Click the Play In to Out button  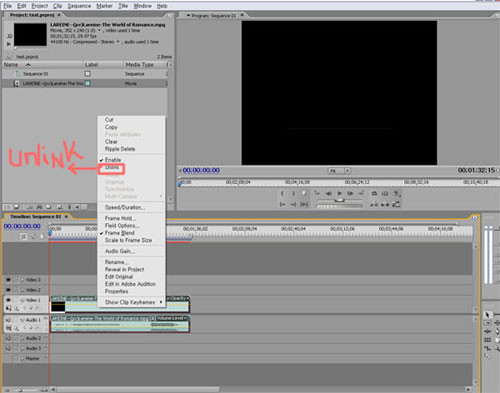(304, 204)
